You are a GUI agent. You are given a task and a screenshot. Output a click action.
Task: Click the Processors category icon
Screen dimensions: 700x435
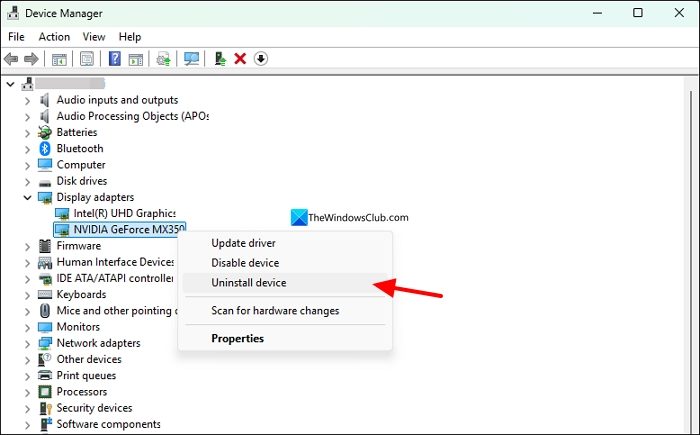[45, 392]
